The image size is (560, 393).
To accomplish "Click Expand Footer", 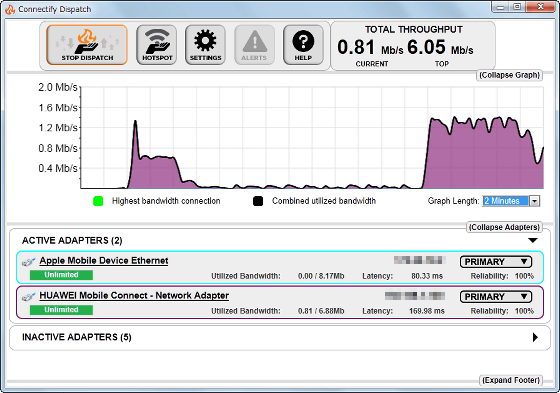I will [x=511, y=380].
